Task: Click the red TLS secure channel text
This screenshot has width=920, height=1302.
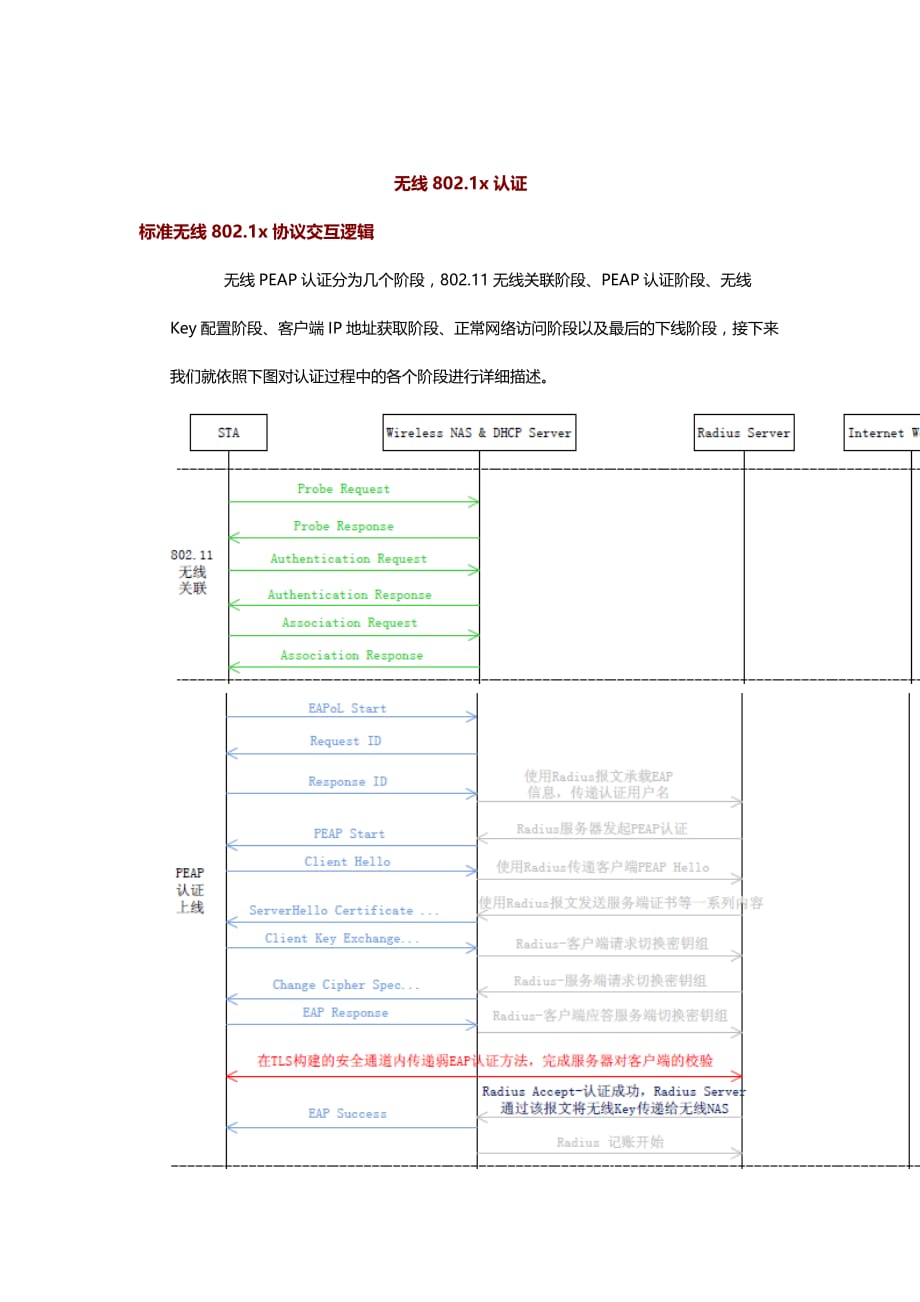Action: 485,1060
